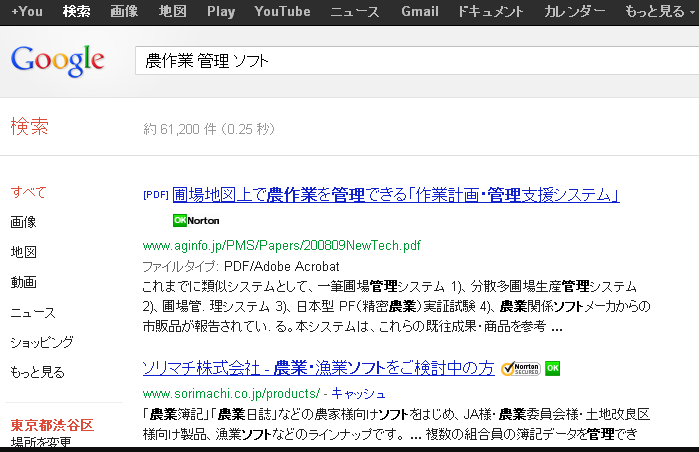Open YouTube from the top bar
The image size is (699, 452).
tap(282, 12)
